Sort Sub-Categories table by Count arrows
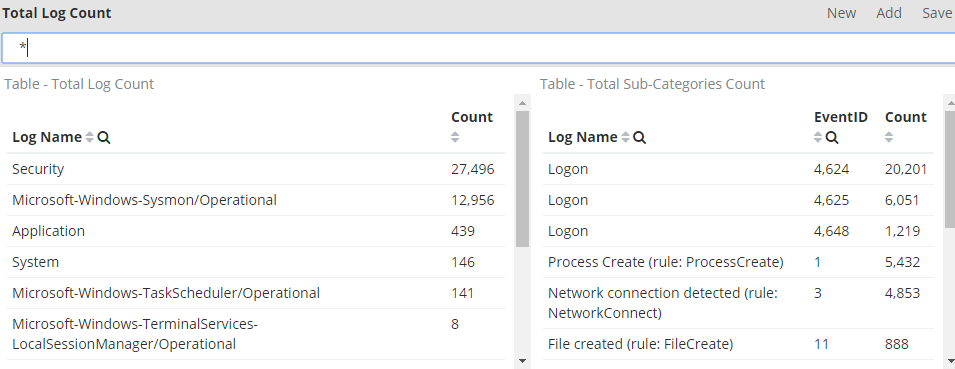This screenshot has width=955, height=369. pyautogui.click(x=889, y=138)
